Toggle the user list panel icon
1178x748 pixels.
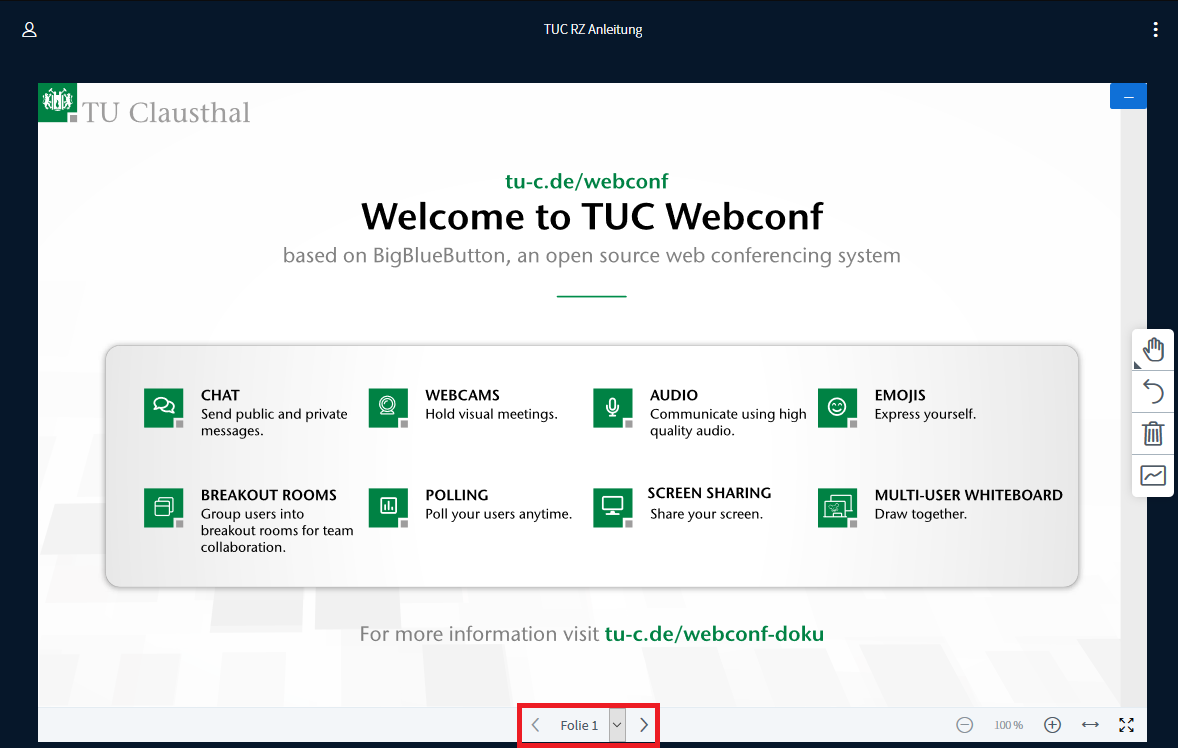(x=29, y=30)
